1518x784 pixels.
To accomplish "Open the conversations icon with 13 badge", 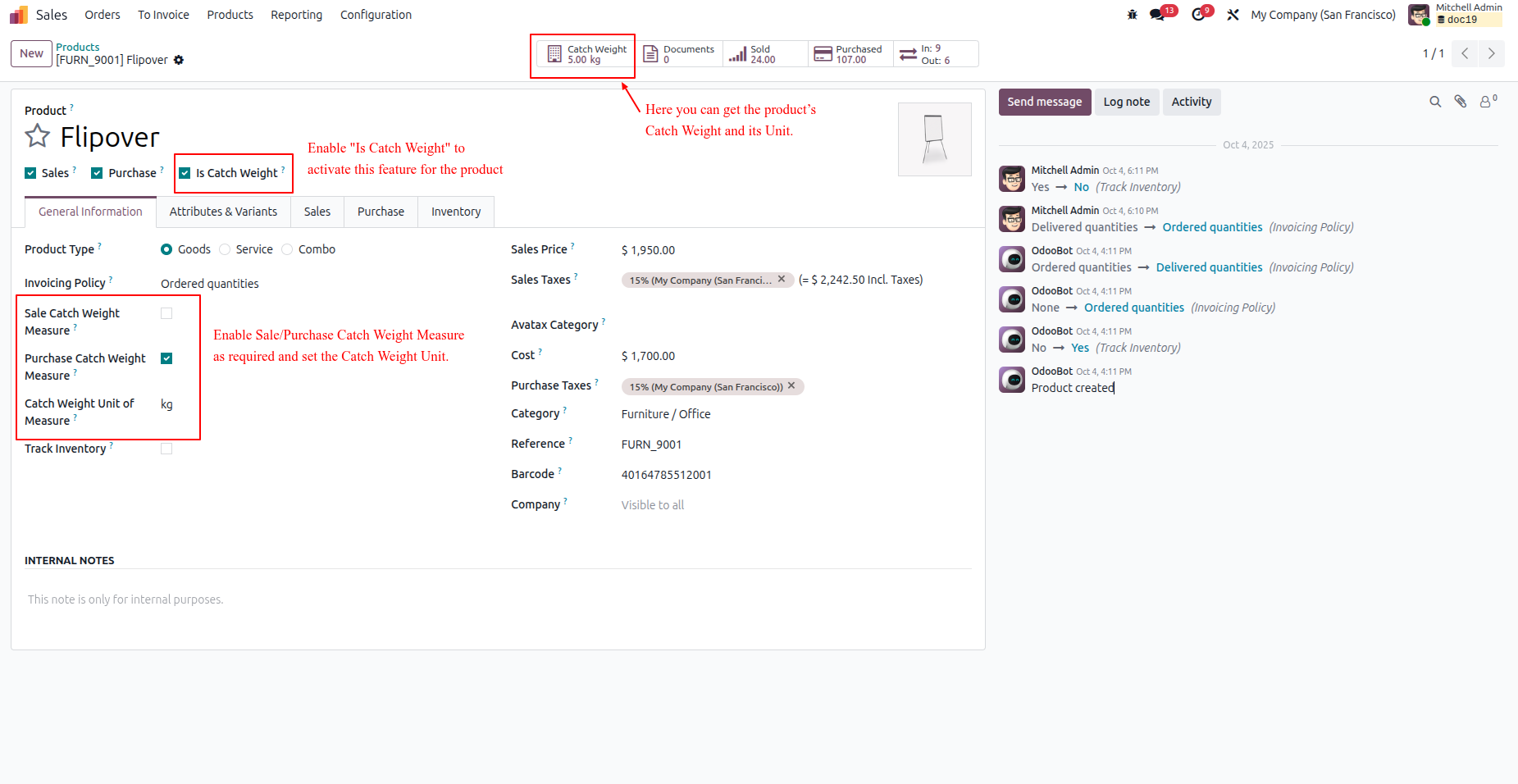I will [x=1157, y=15].
